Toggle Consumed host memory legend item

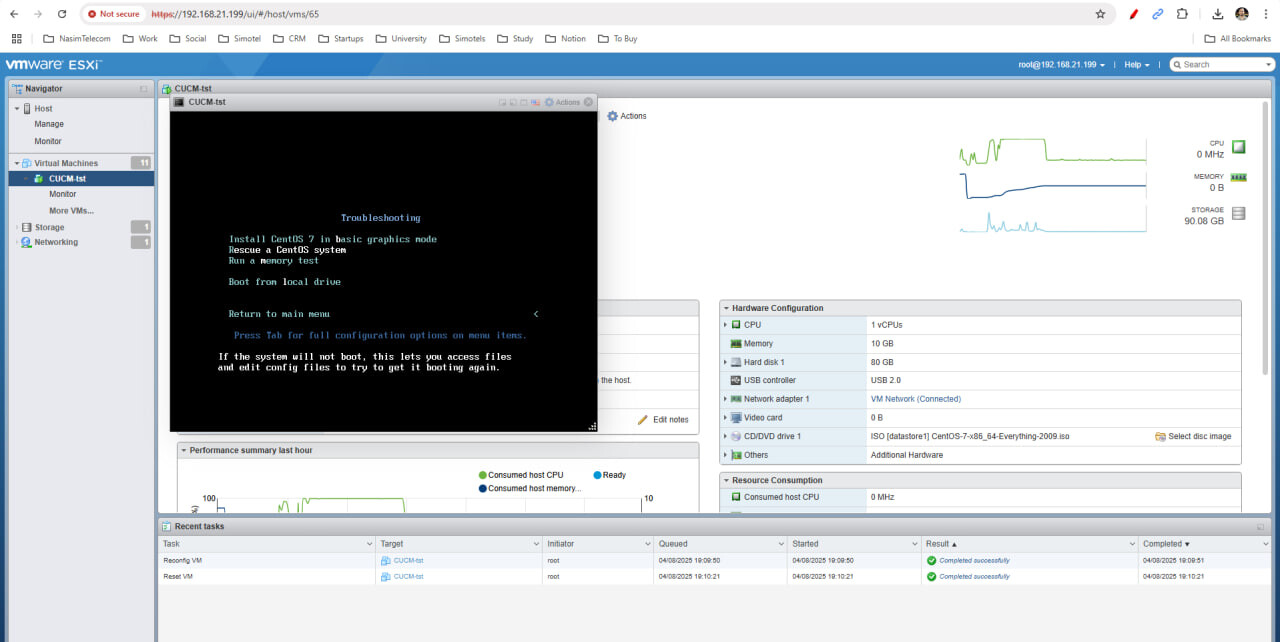point(530,488)
